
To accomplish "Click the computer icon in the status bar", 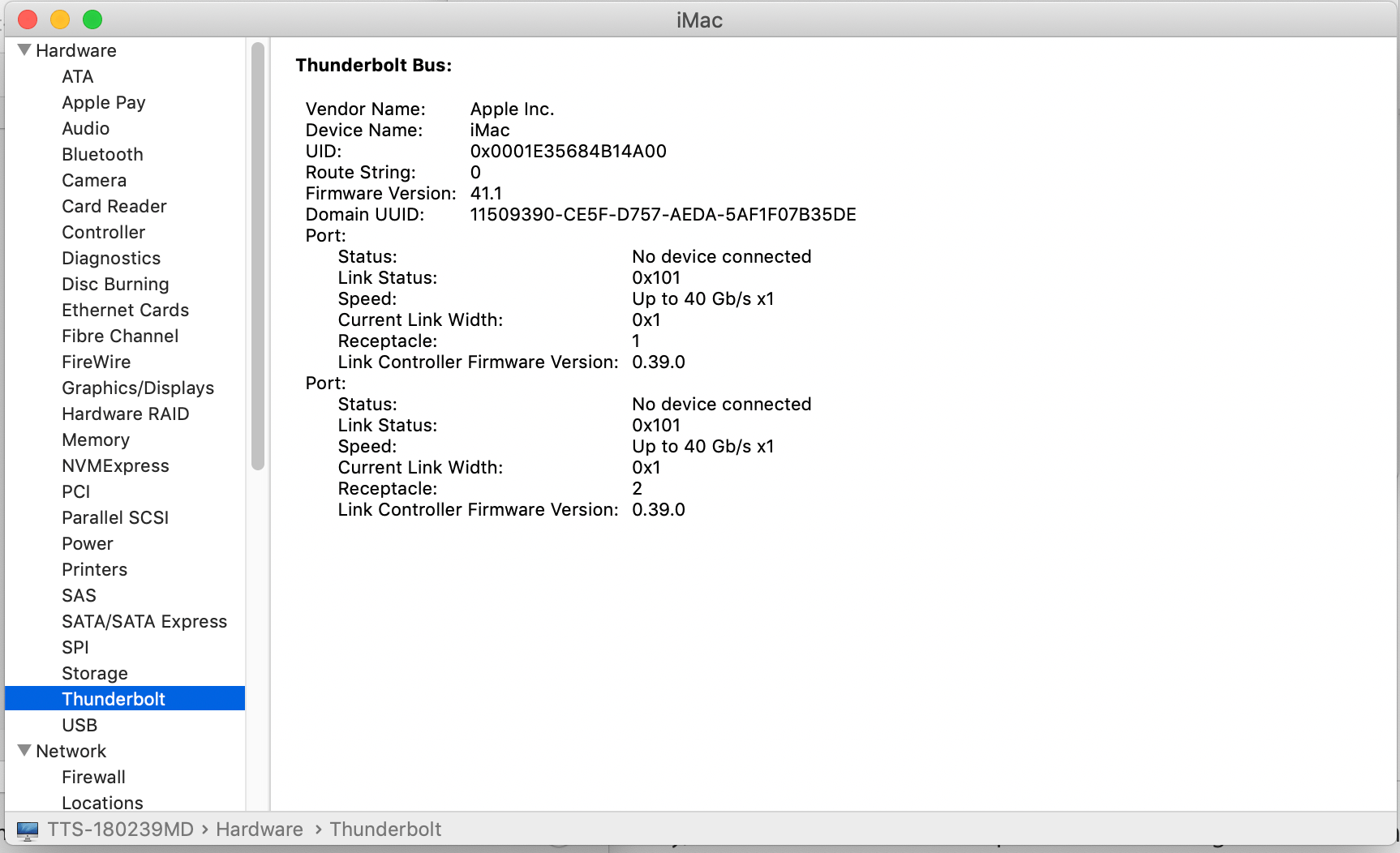I will click(x=28, y=829).
